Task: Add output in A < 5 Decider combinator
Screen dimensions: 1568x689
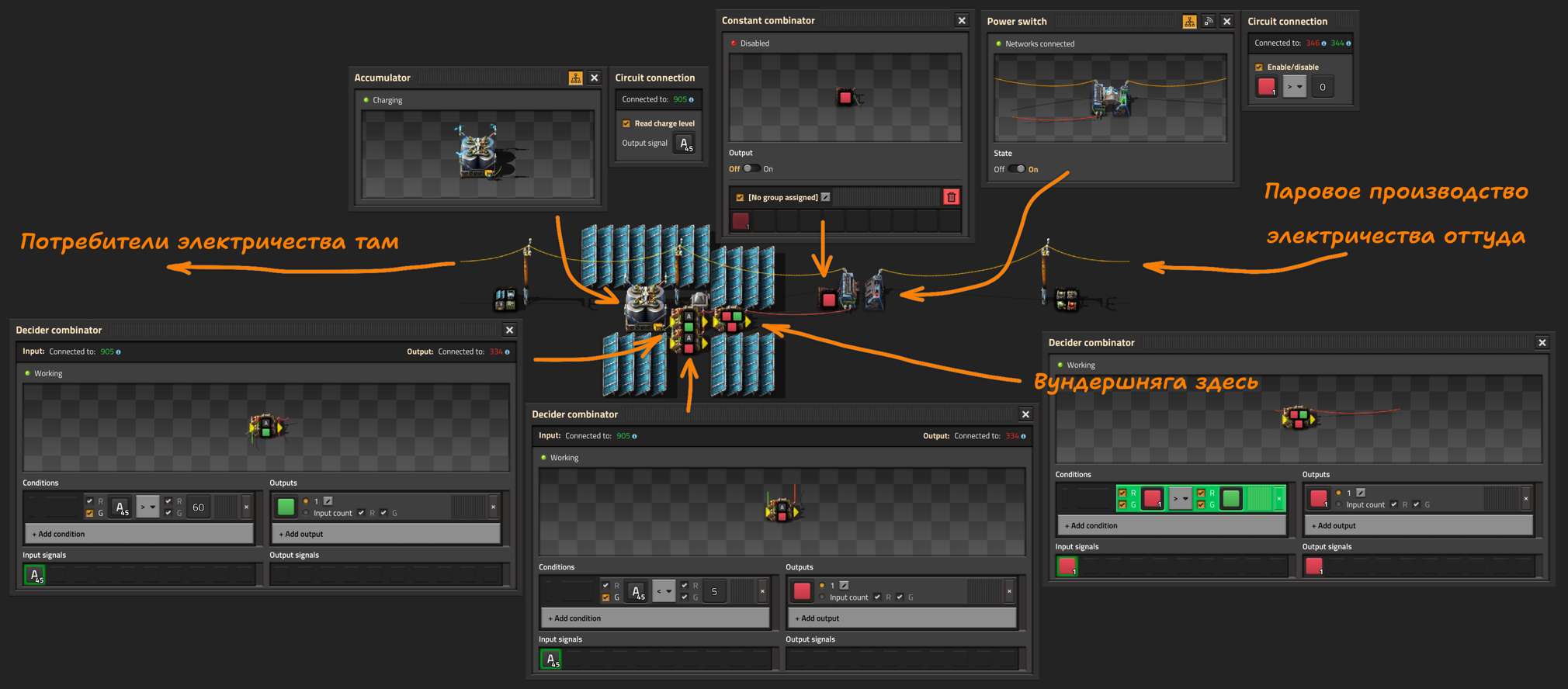Action: pyautogui.click(x=903, y=618)
